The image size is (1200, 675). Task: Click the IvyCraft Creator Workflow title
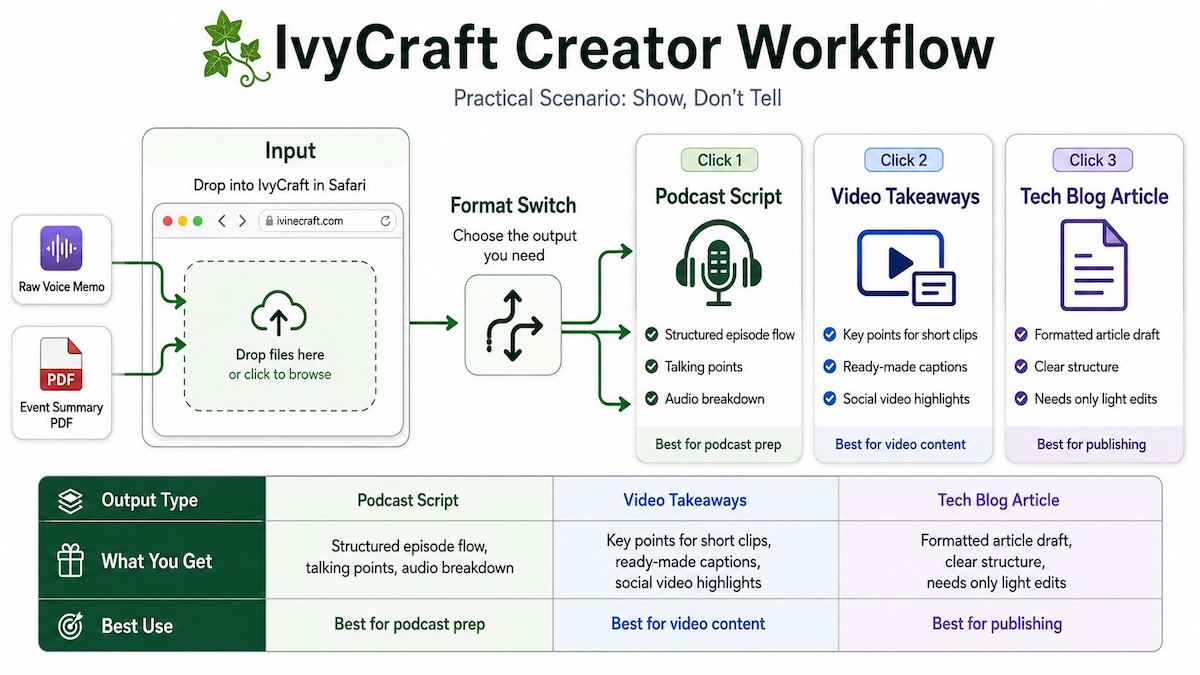point(636,47)
